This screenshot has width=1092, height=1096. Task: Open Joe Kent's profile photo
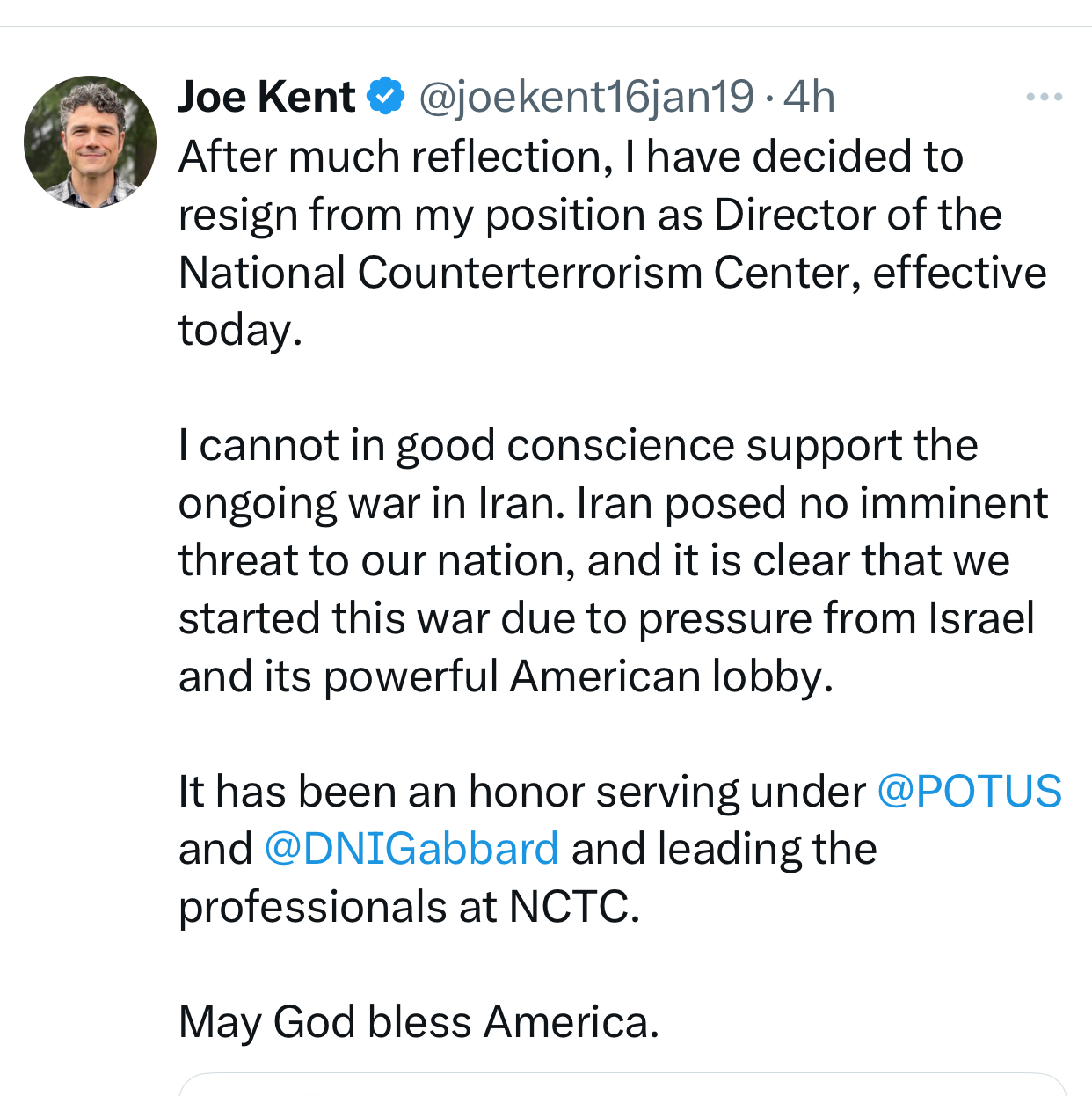[90, 142]
